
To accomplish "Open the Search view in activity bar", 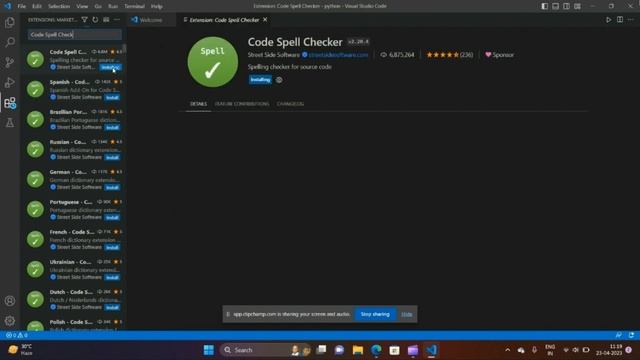I will click(x=10, y=42).
